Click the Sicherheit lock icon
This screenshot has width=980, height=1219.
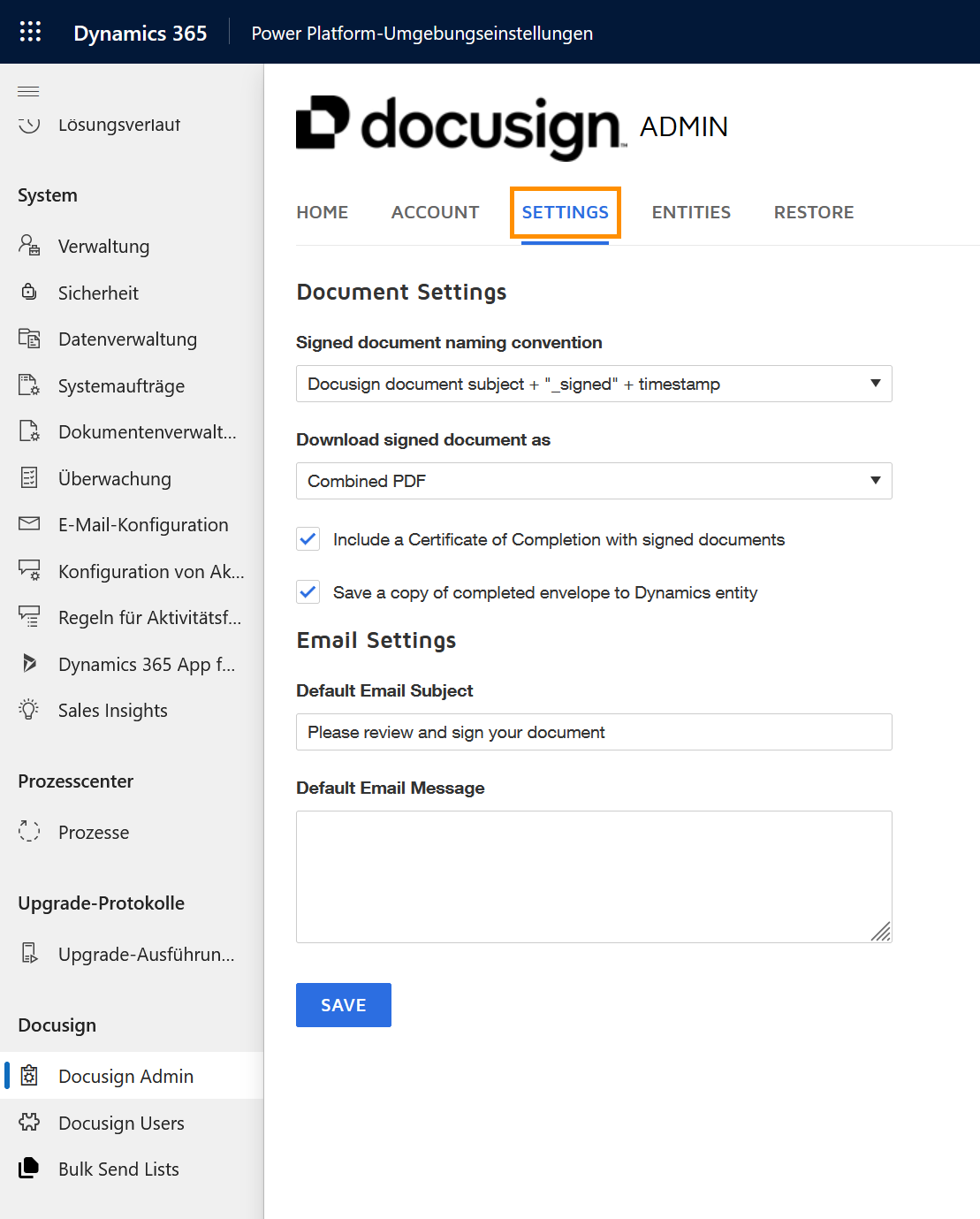[x=29, y=292]
